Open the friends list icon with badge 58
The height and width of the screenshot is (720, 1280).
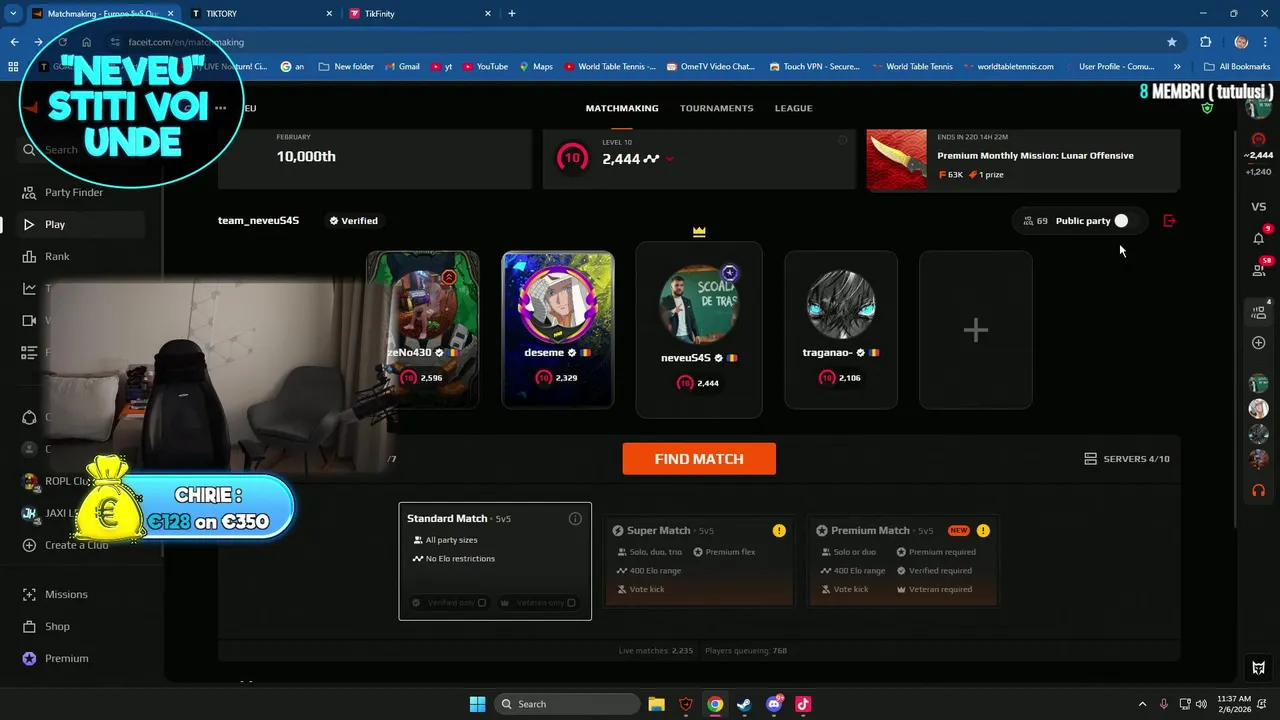[1259, 269]
